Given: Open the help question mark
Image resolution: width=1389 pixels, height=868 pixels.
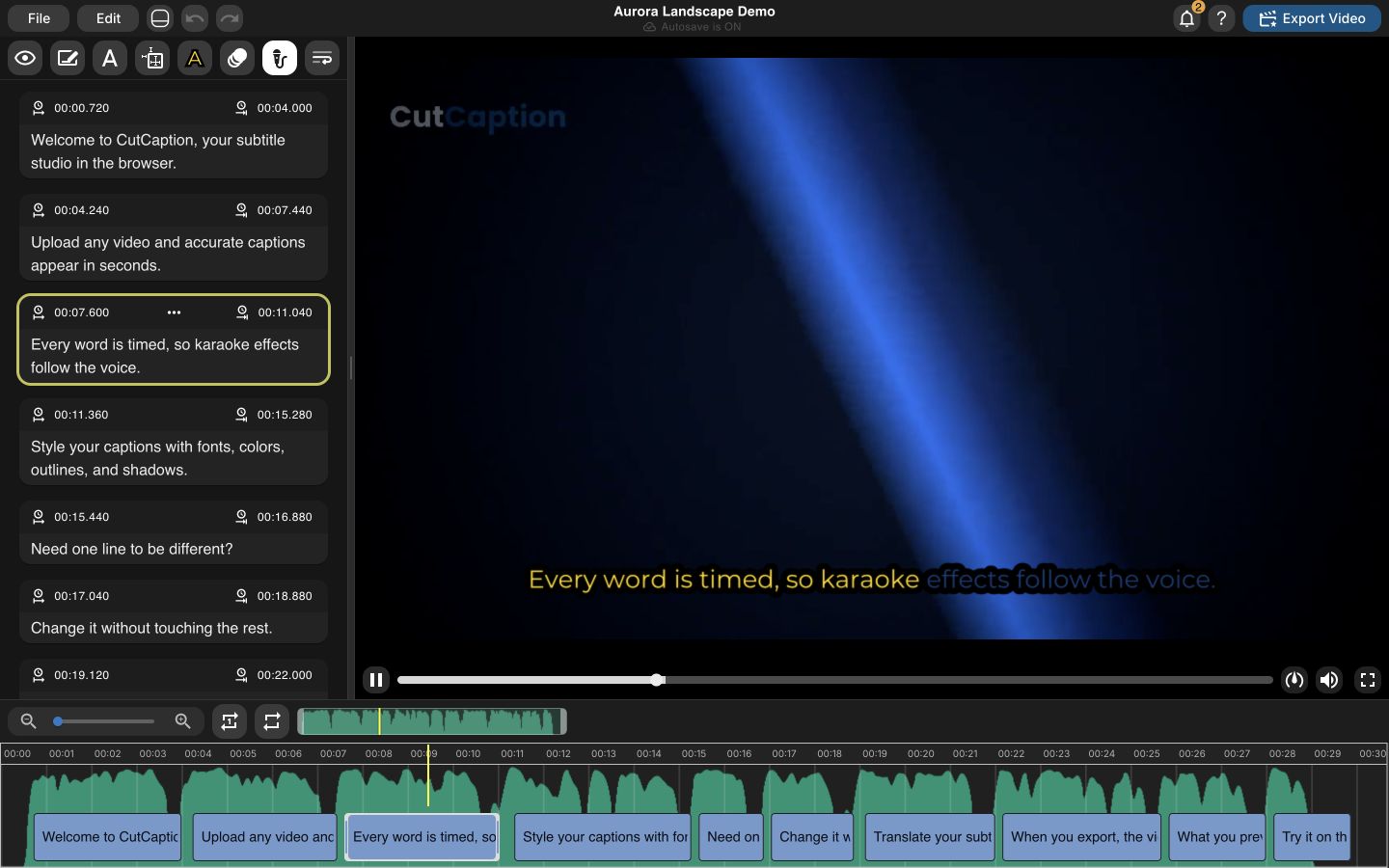Looking at the screenshot, I should click(x=1221, y=18).
